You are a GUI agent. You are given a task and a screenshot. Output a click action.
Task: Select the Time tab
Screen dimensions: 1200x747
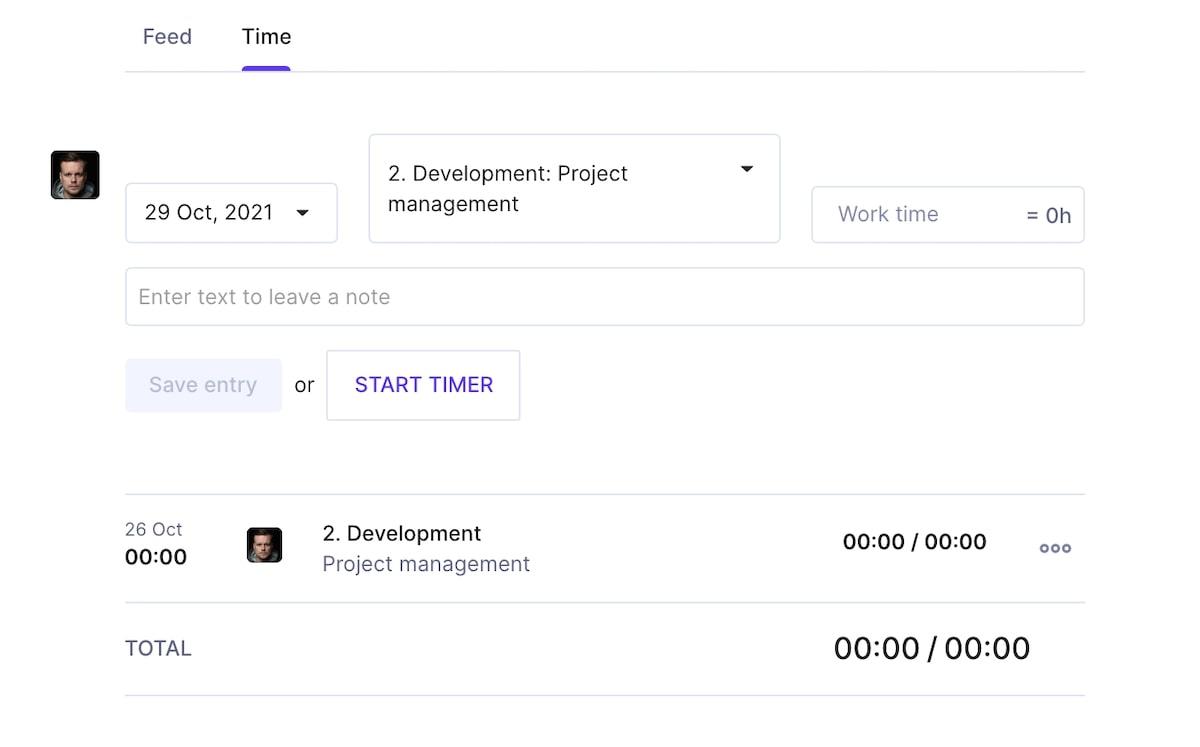(266, 37)
